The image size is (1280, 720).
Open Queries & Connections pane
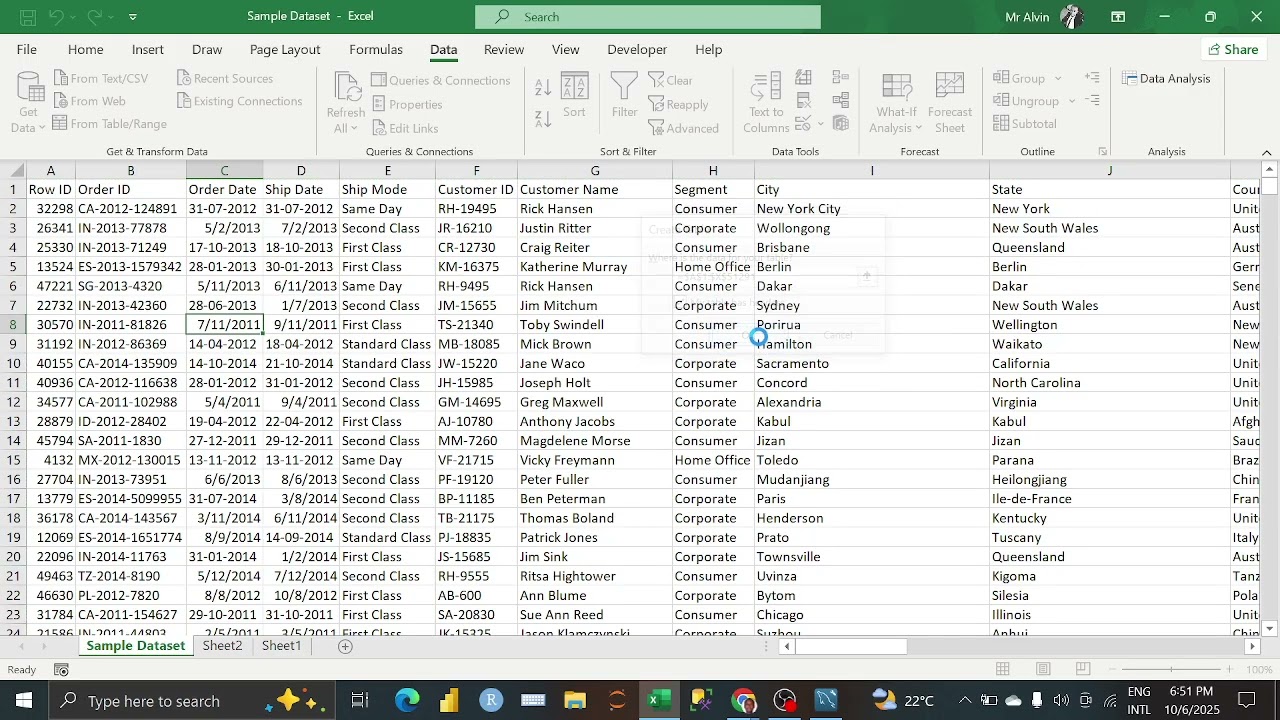440,80
